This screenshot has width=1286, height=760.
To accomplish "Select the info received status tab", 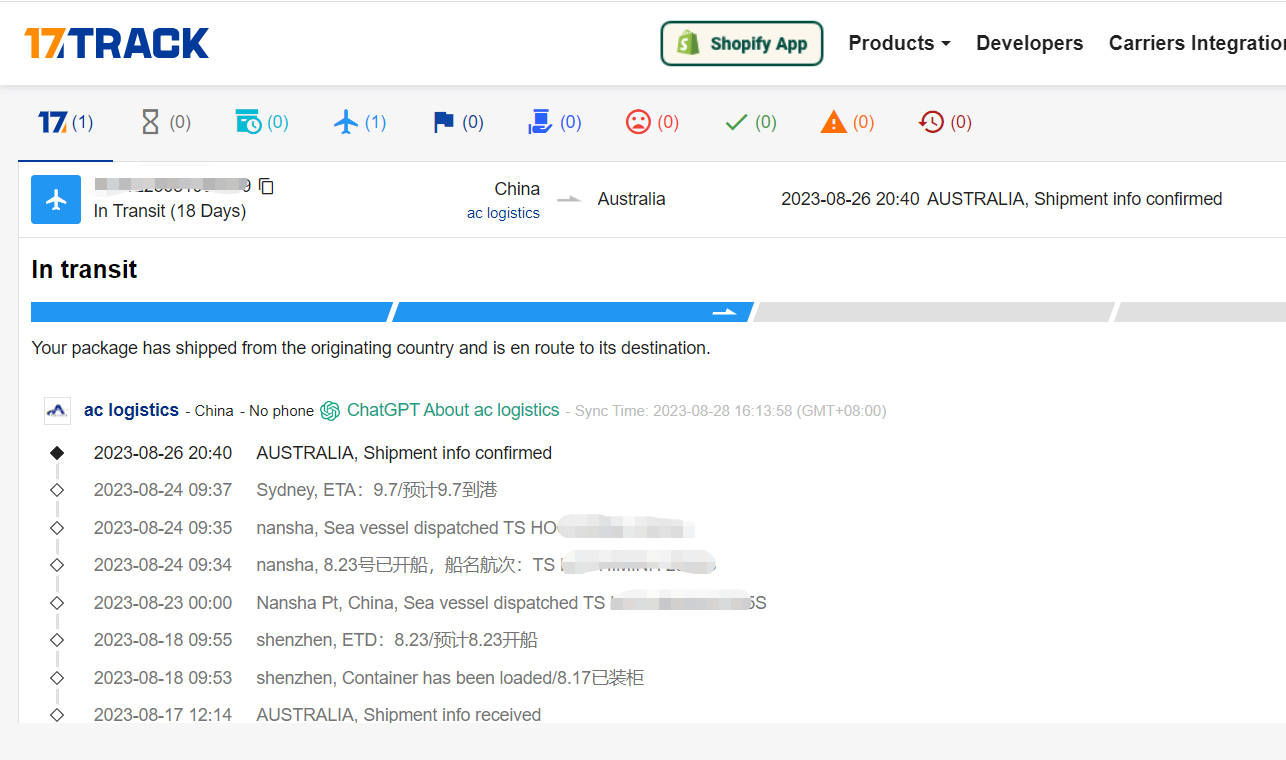I will click(x=262, y=122).
